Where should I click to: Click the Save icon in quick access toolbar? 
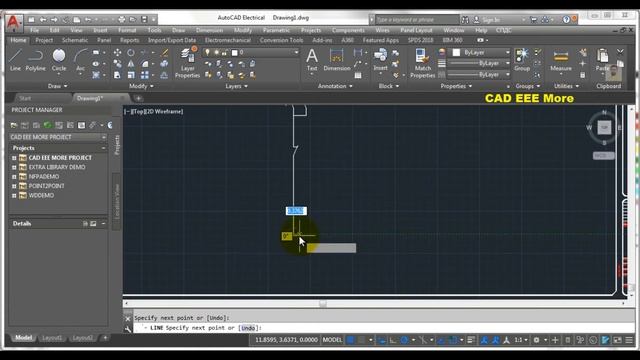point(144,19)
